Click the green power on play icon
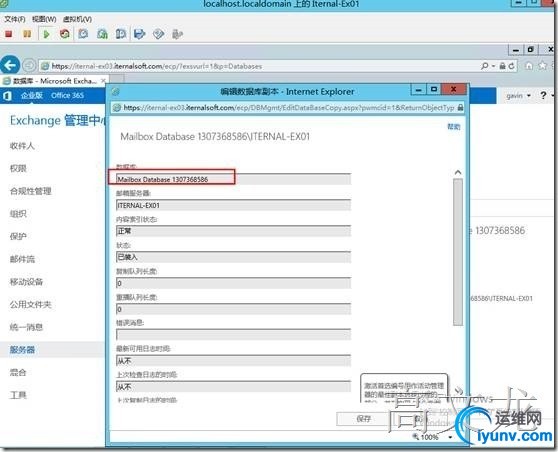558x452 pixels. point(46,34)
